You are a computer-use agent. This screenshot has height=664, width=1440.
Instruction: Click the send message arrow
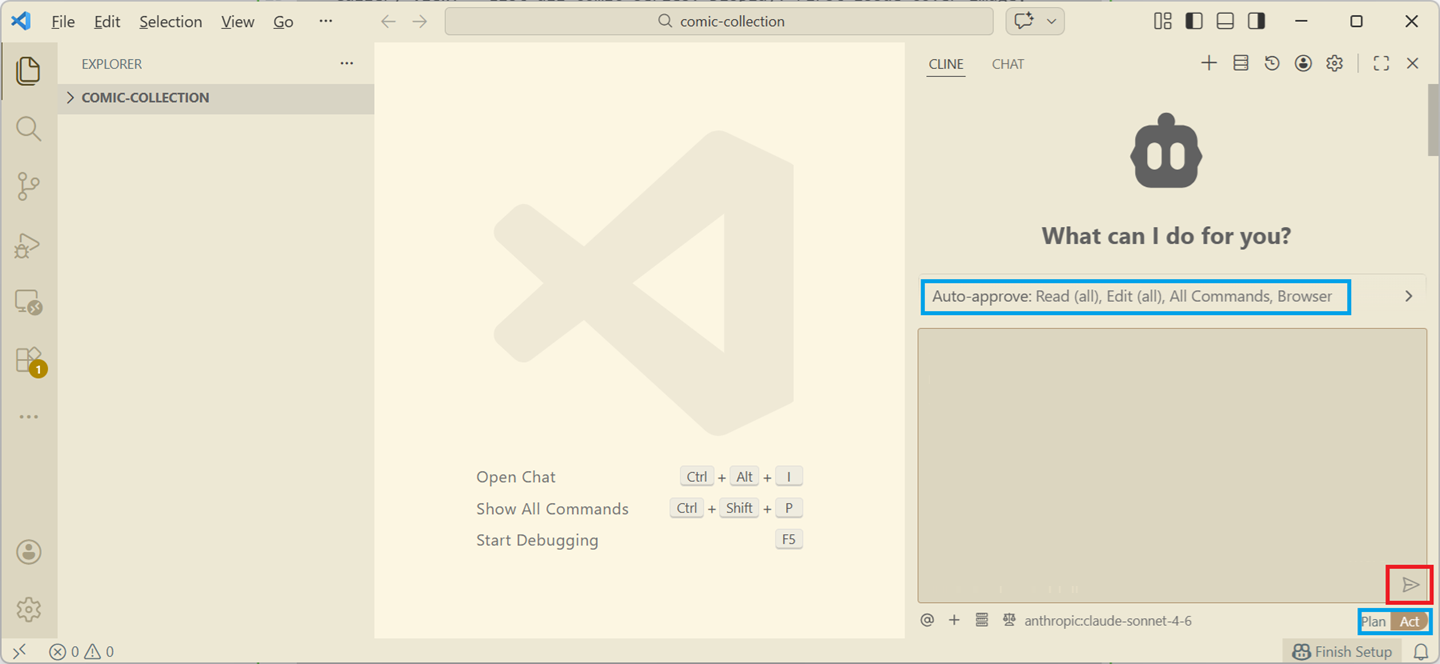coord(1410,584)
